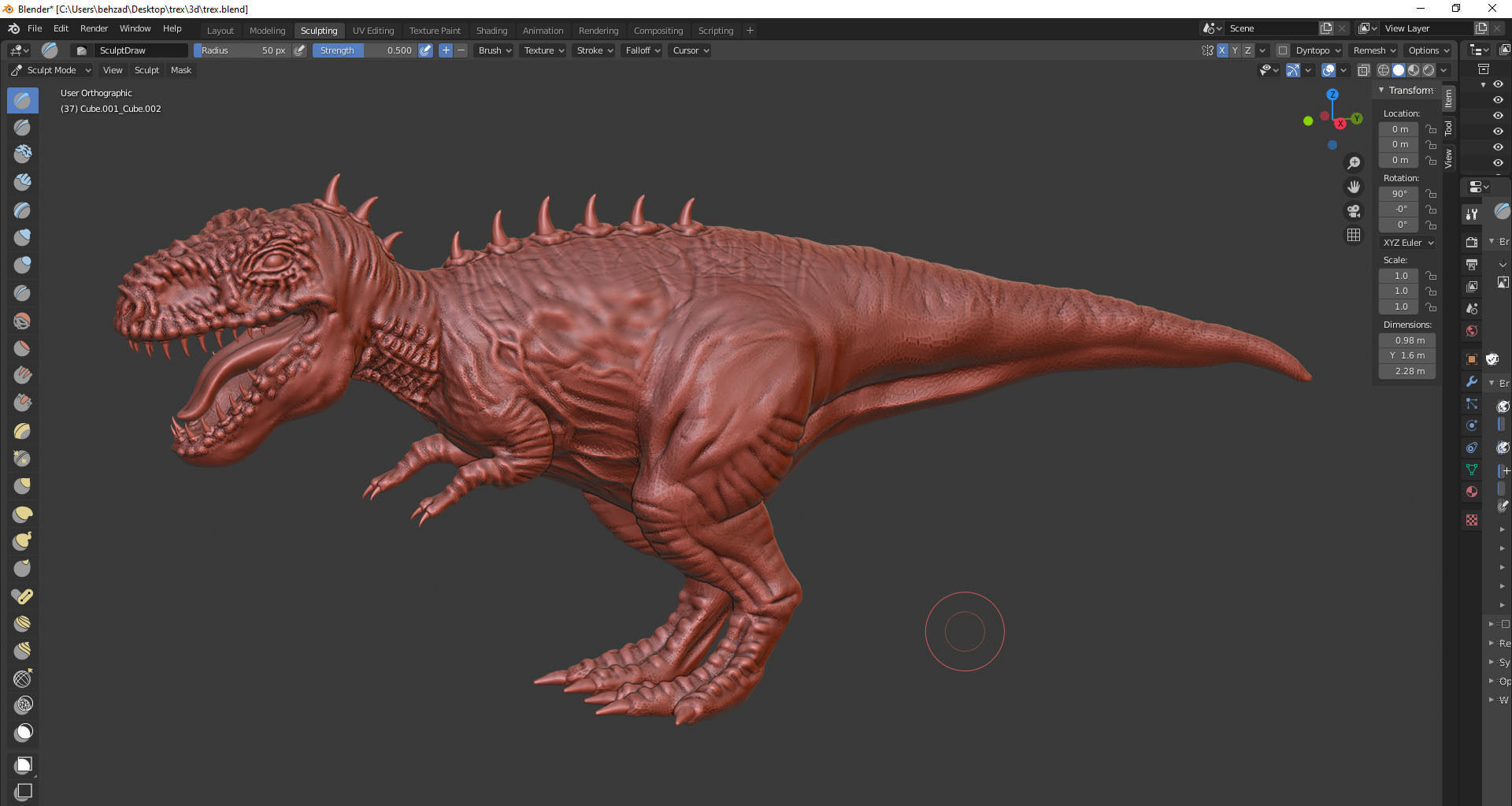Select the Crease brush tool
The width and height of the screenshot is (1512, 806).
pos(23,292)
